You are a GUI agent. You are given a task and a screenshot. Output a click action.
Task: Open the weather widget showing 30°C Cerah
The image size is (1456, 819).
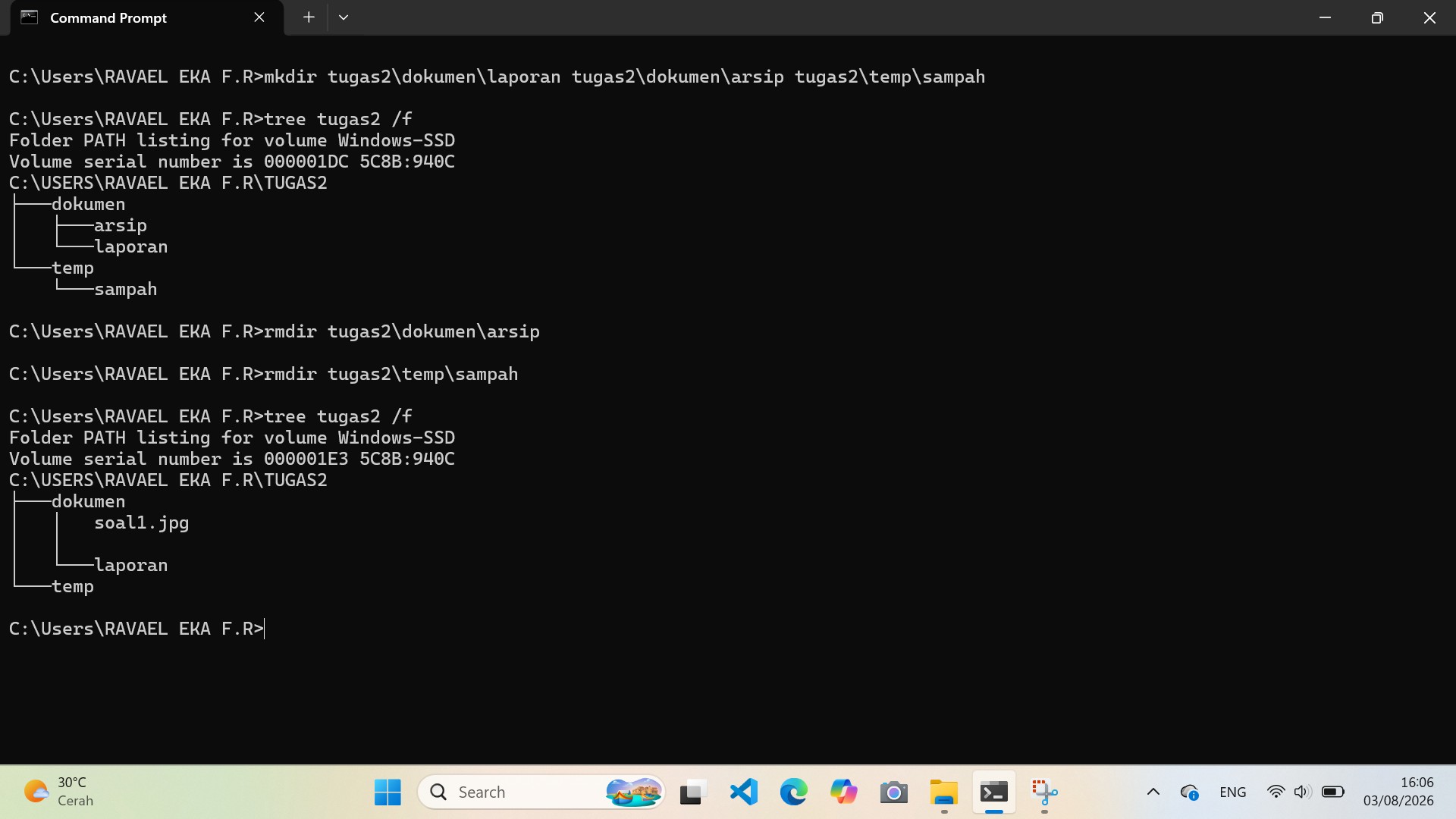coord(59,792)
